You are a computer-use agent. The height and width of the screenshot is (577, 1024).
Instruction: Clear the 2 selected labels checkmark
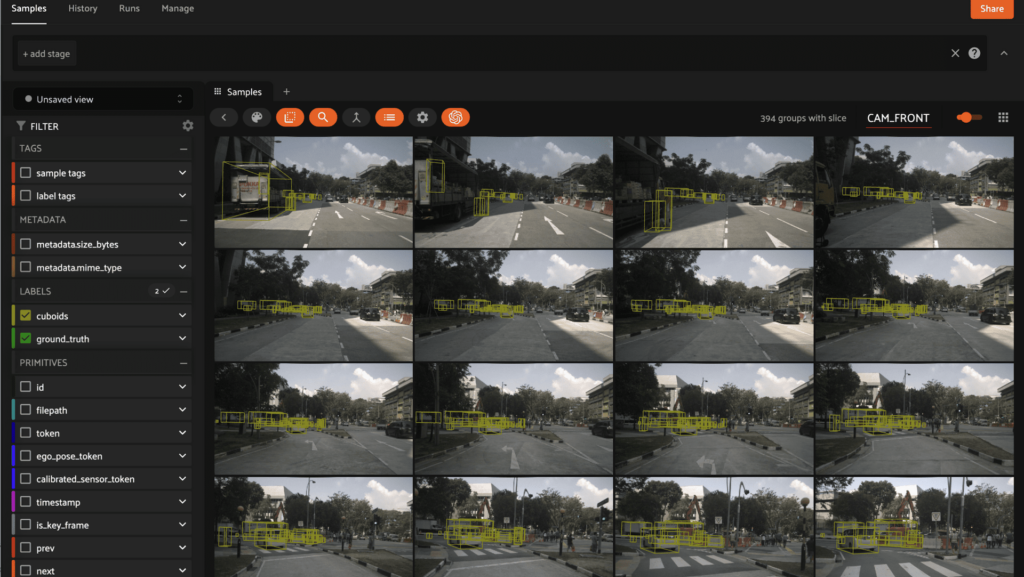point(162,291)
